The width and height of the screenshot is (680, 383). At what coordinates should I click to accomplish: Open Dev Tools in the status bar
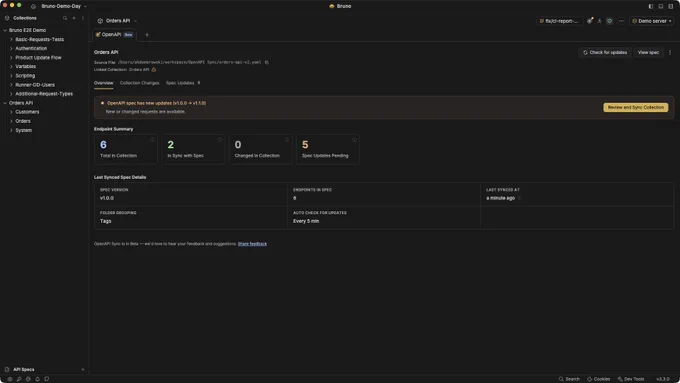631,379
